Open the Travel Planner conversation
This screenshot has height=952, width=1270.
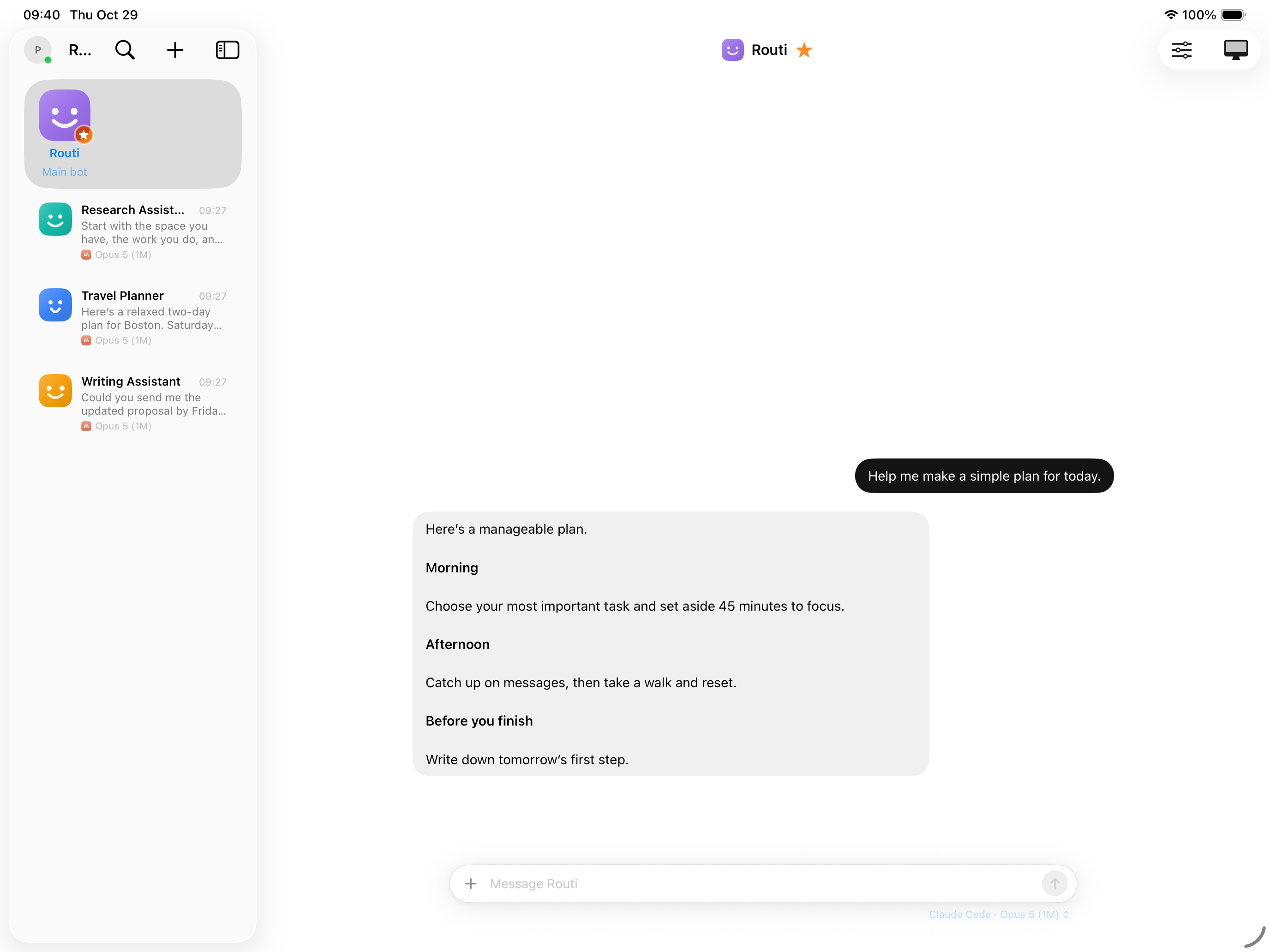tap(132, 317)
